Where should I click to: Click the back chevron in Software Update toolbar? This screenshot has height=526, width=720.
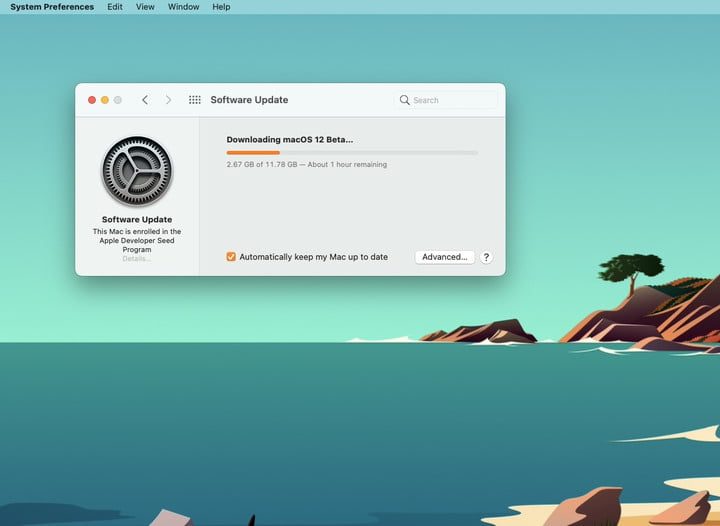click(x=145, y=100)
